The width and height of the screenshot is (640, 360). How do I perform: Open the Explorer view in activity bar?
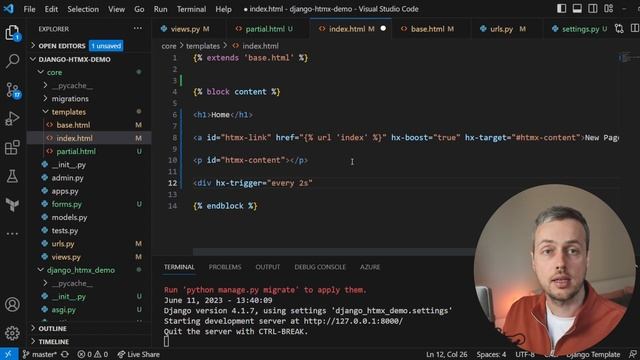pyautogui.click(x=12, y=33)
